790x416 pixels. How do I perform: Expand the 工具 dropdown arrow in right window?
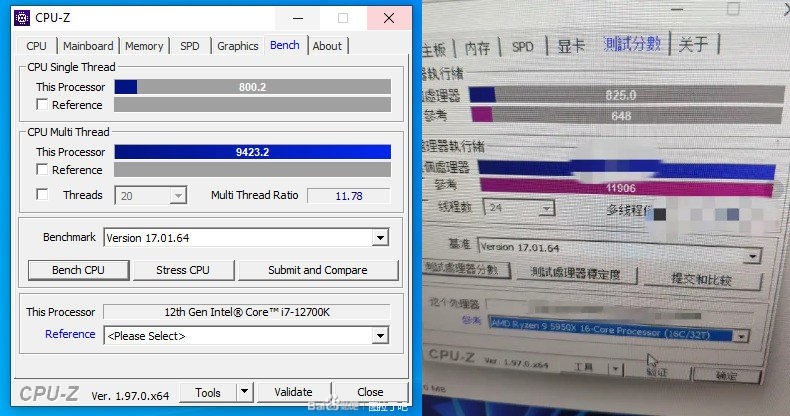point(615,369)
